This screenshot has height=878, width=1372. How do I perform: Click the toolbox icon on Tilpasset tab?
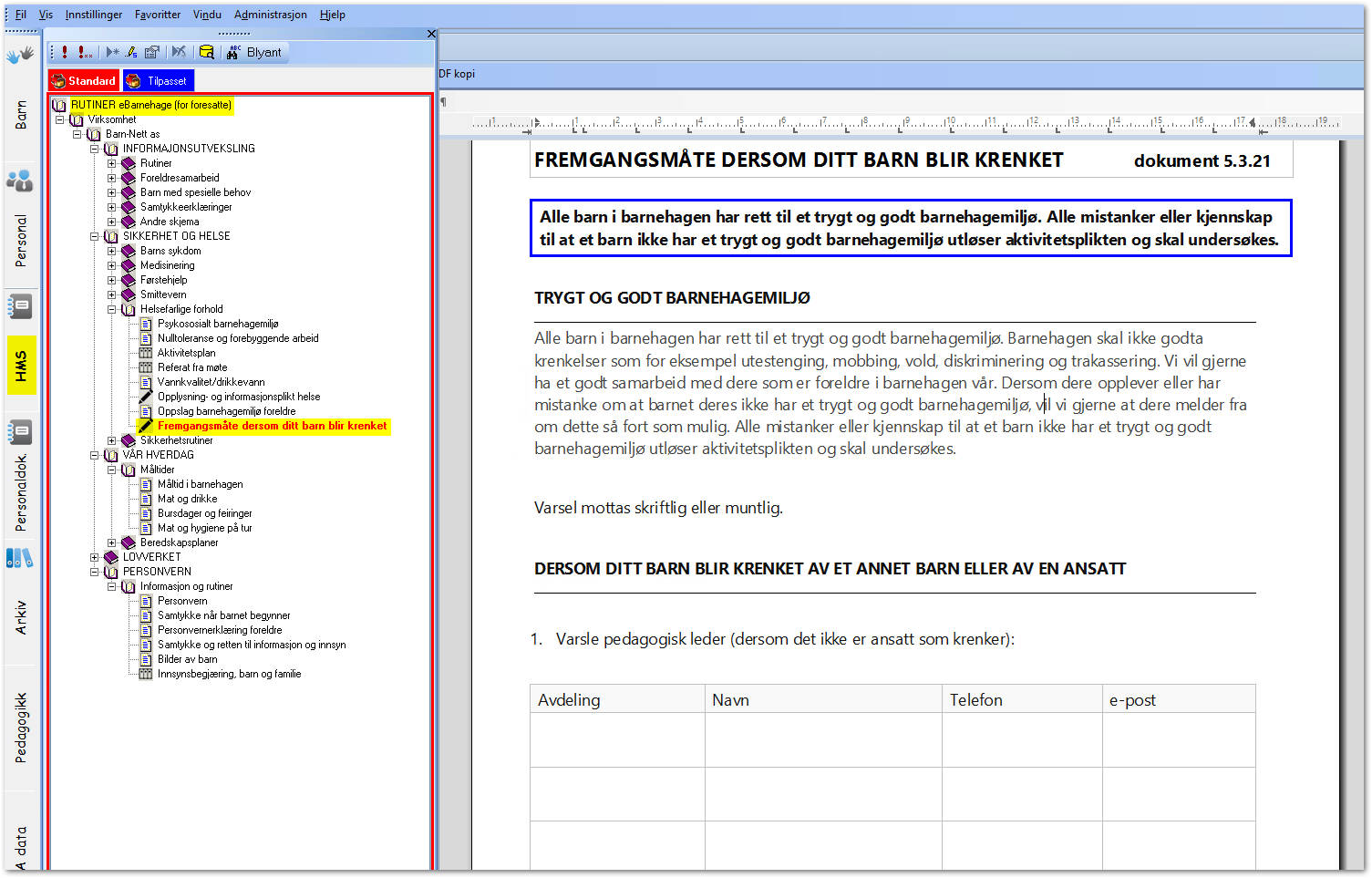[133, 81]
